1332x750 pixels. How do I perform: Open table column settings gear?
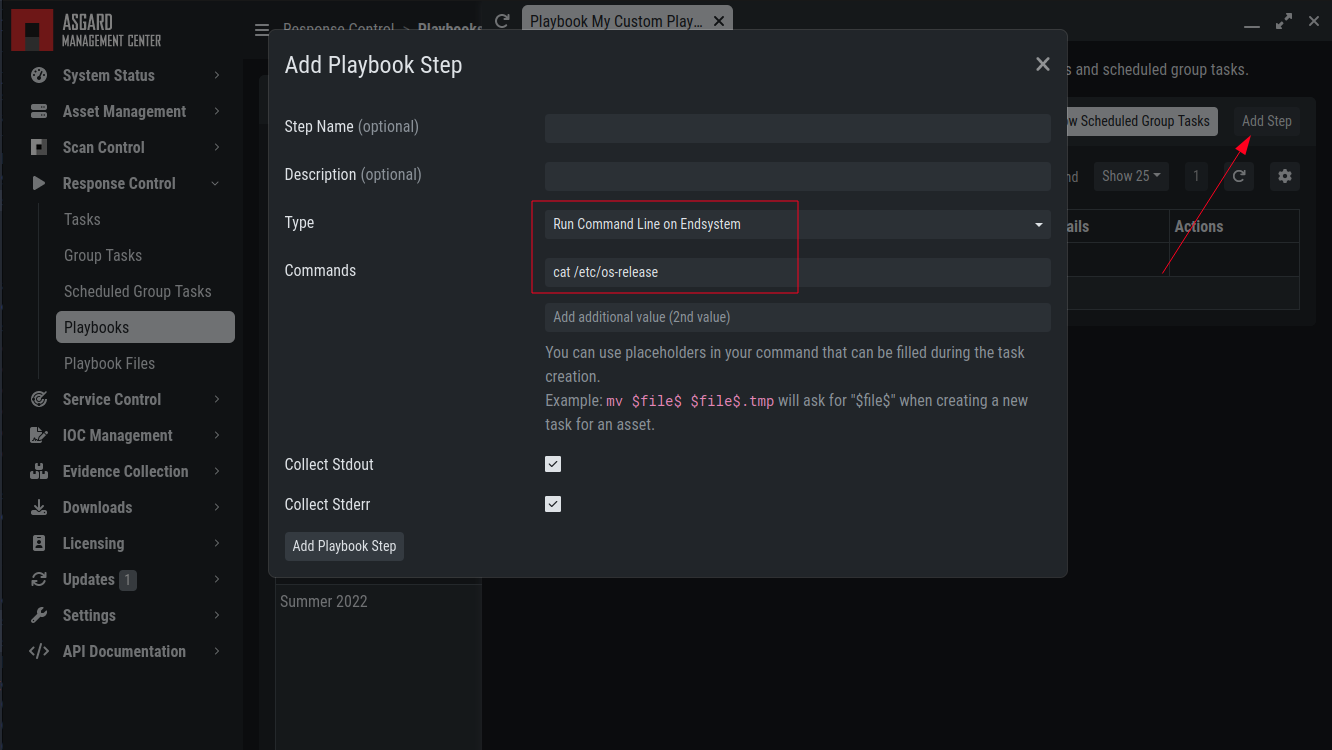click(1285, 176)
